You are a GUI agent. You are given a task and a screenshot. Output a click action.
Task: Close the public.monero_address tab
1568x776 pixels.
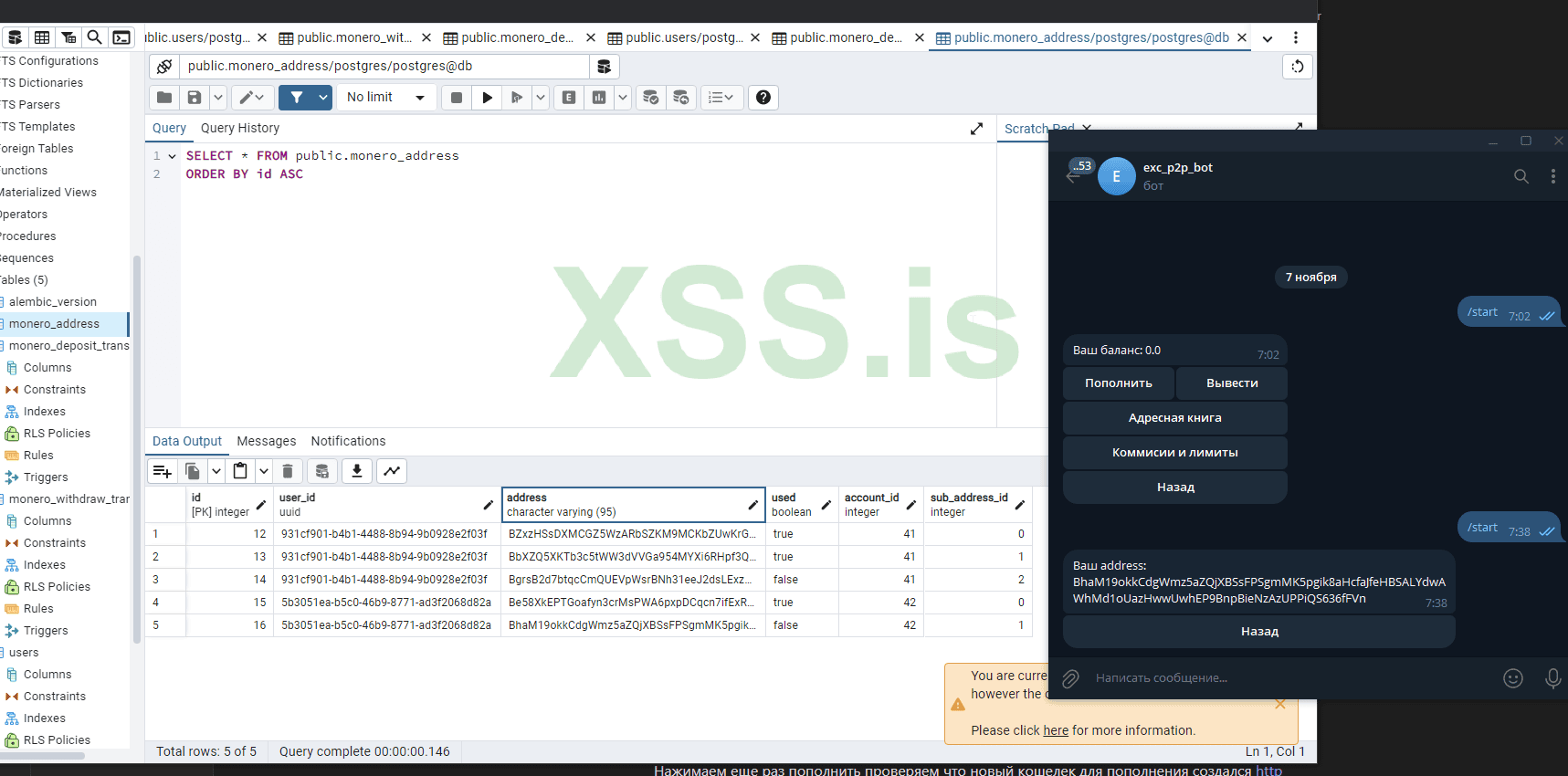1242,37
